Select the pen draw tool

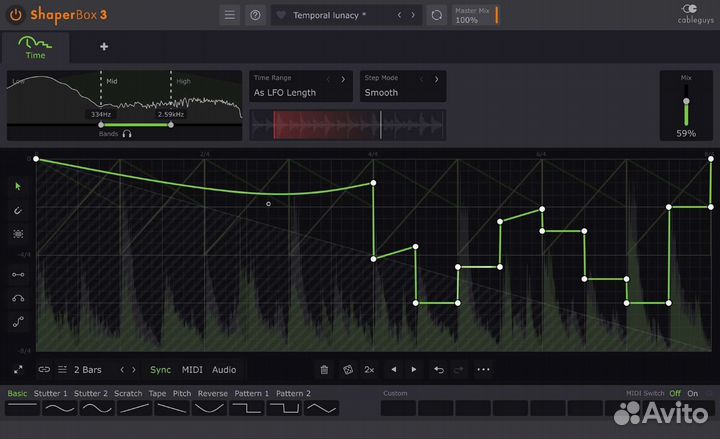18,210
